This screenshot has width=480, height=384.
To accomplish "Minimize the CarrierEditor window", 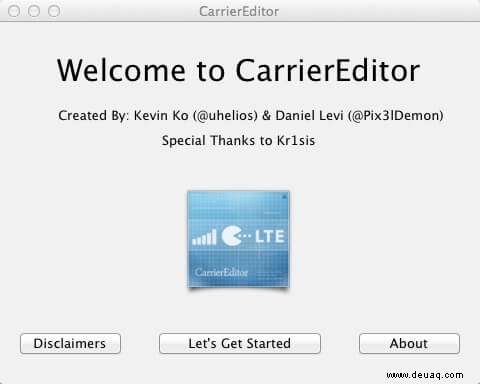I will pyautogui.click(x=34, y=11).
